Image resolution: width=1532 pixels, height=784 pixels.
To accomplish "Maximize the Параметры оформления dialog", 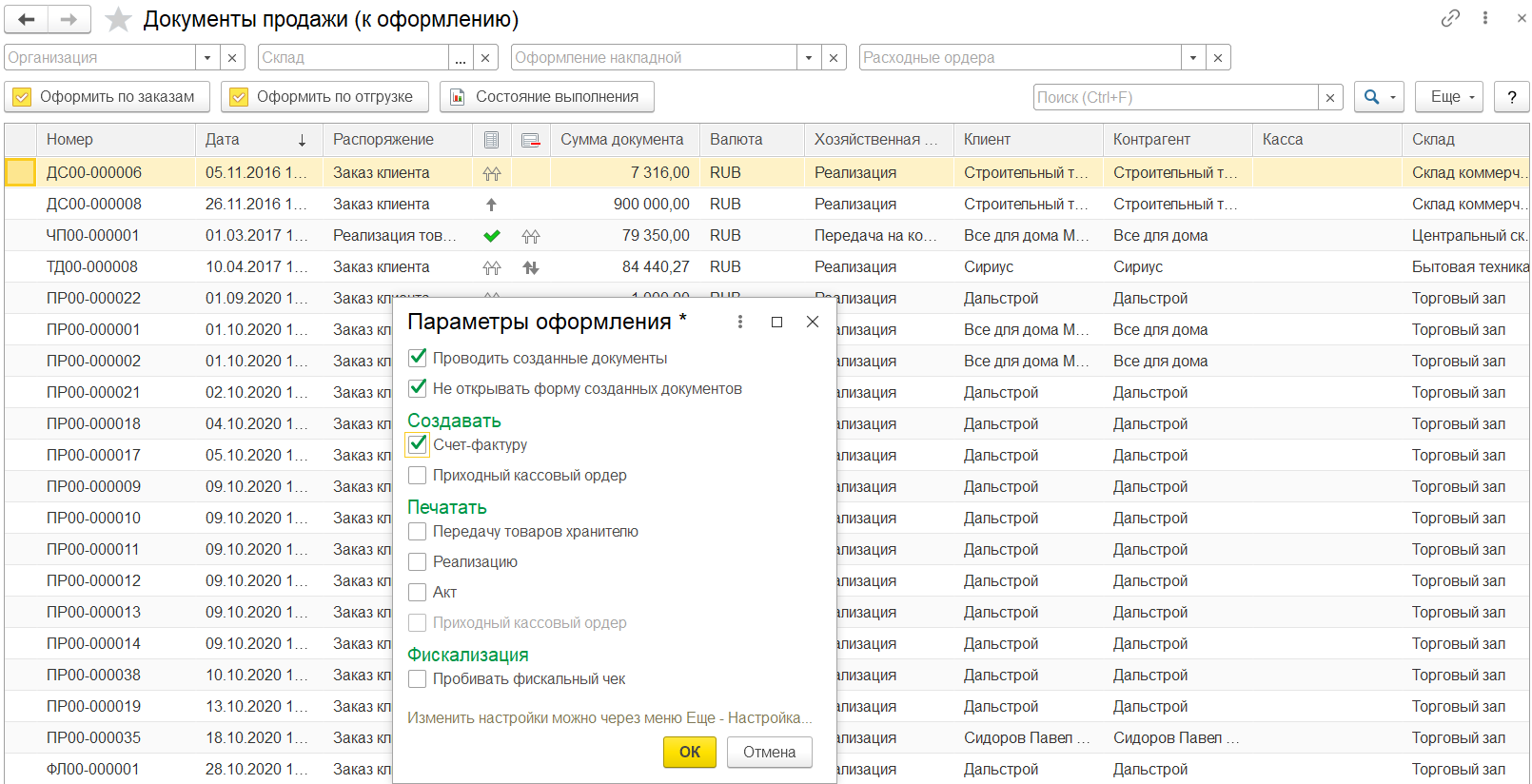I will click(776, 322).
